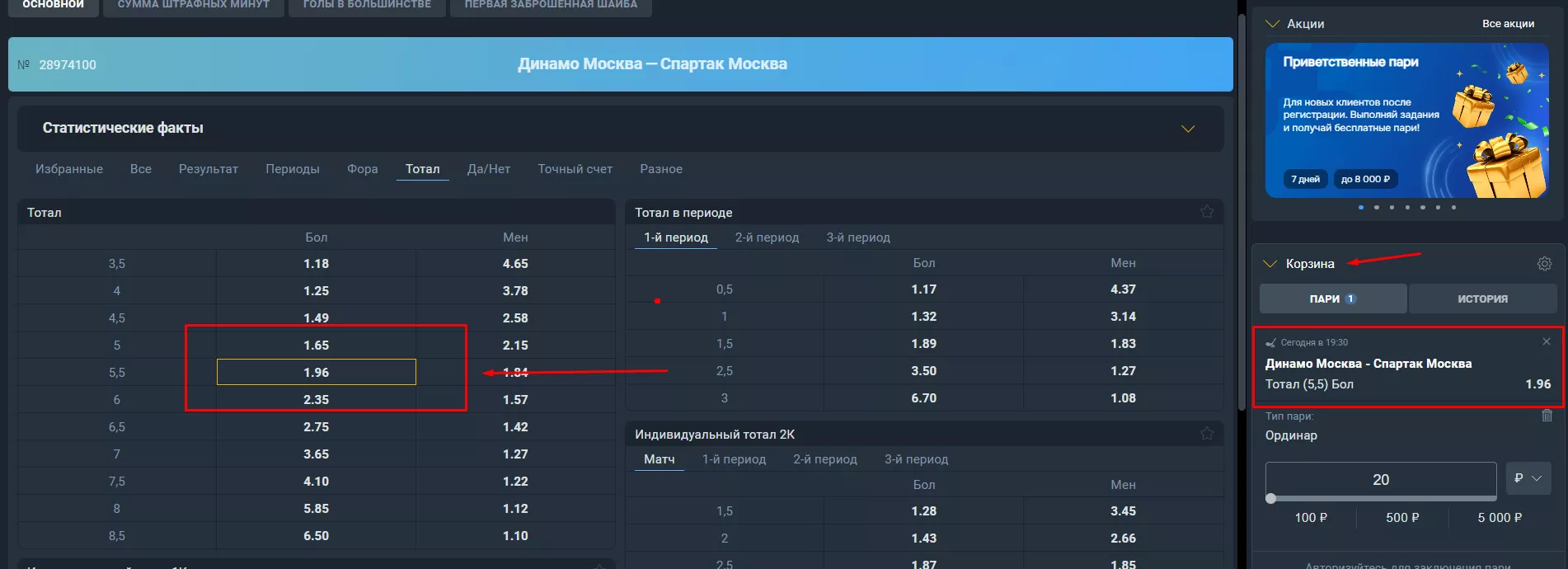The width and height of the screenshot is (1568, 569).
Task: Choose the 500 ₽ quick stake
Action: click(x=1401, y=518)
